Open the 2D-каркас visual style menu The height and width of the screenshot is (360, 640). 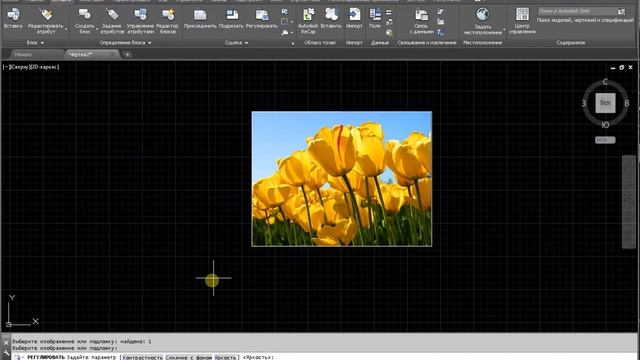pos(43,67)
